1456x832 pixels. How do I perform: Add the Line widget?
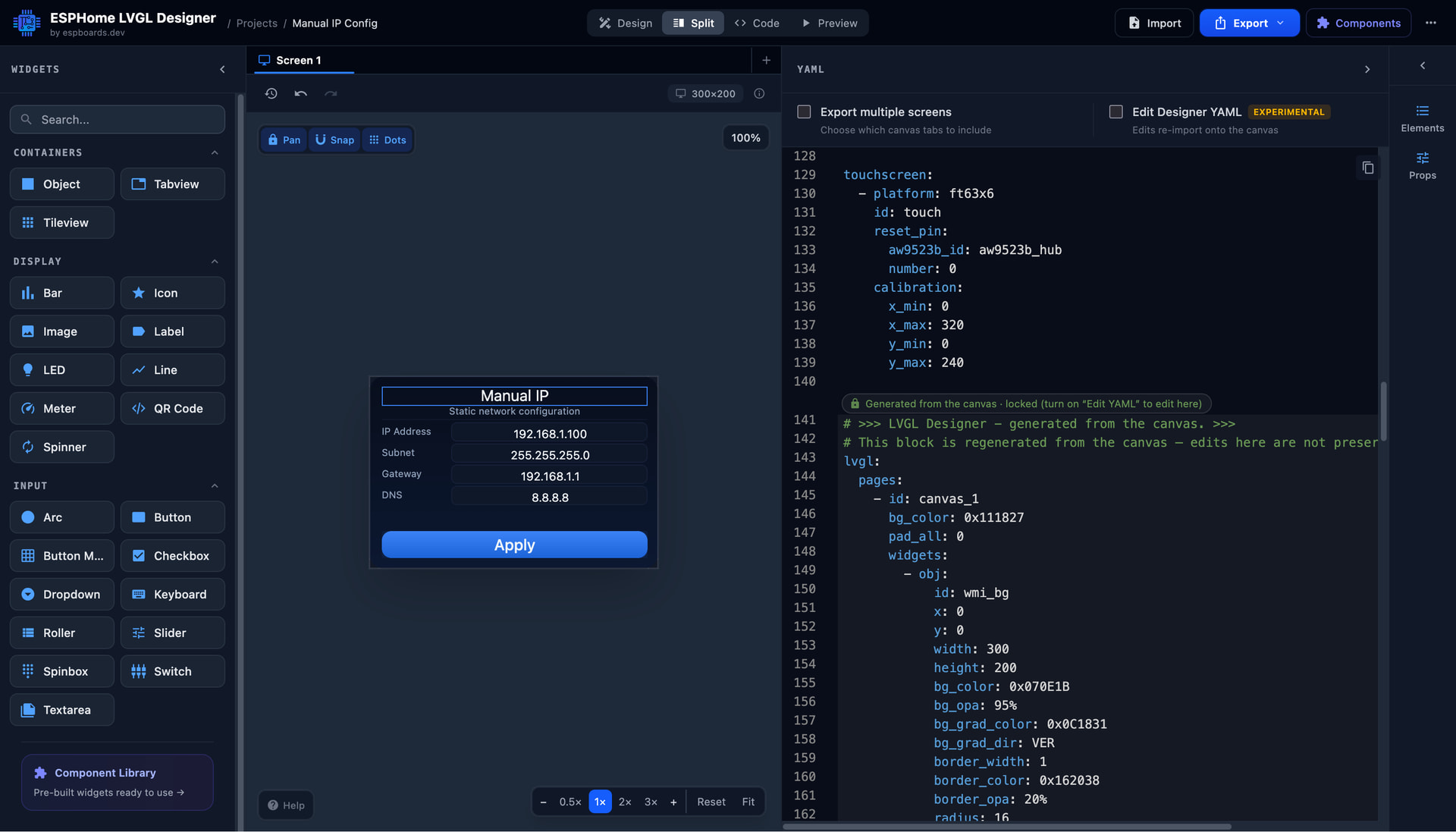tap(173, 370)
